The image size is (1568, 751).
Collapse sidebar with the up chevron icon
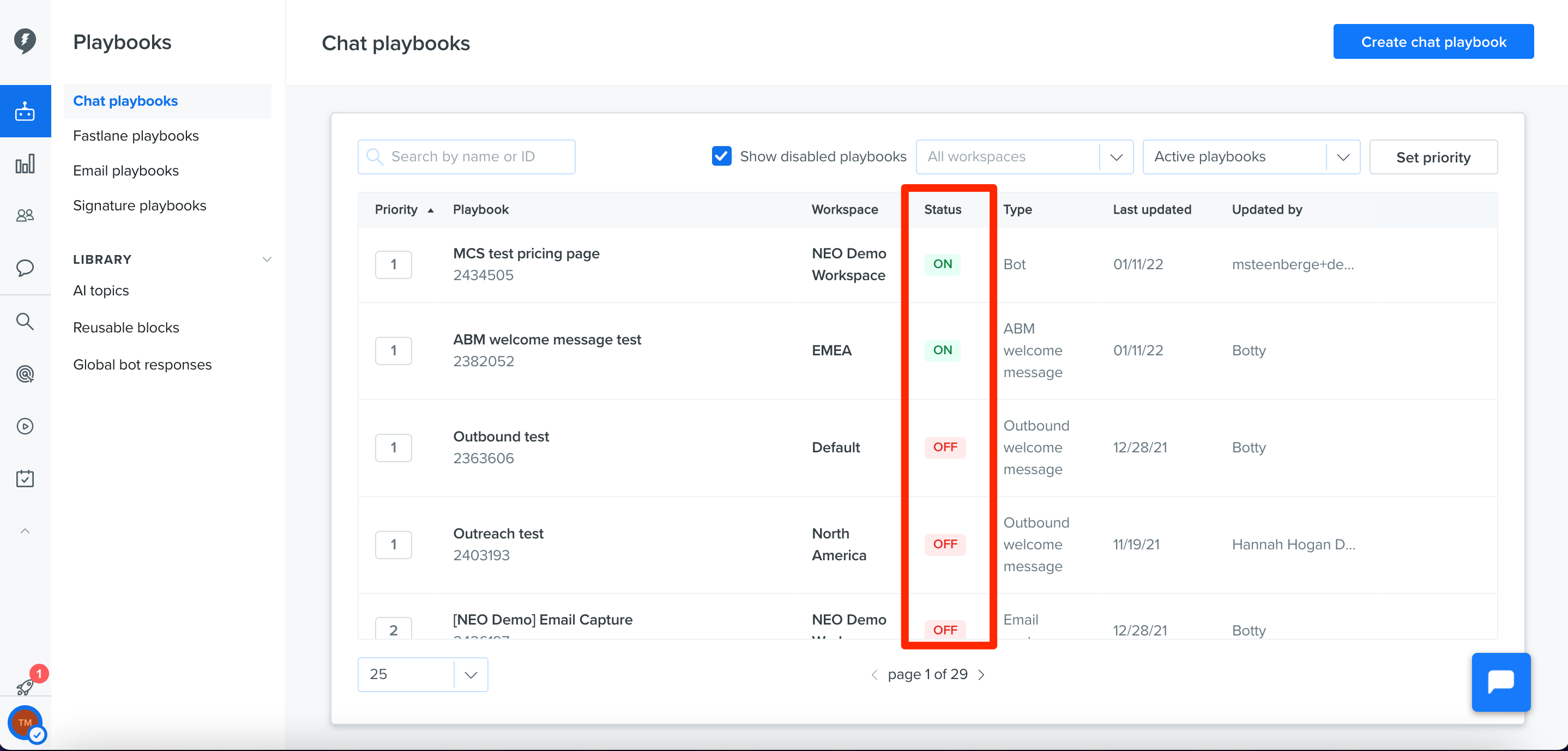pos(25,531)
